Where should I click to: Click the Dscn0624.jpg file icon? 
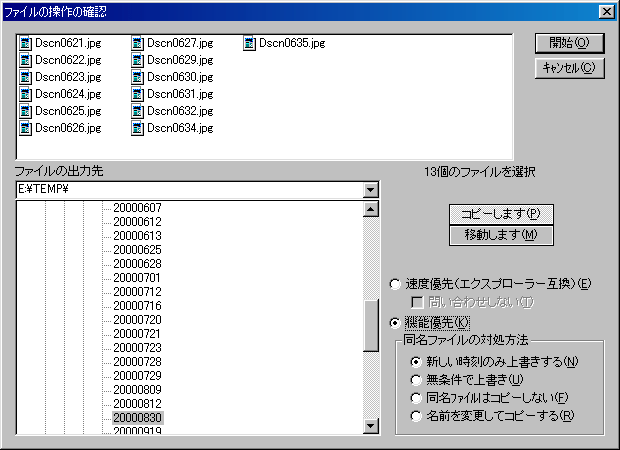pos(25,94)
